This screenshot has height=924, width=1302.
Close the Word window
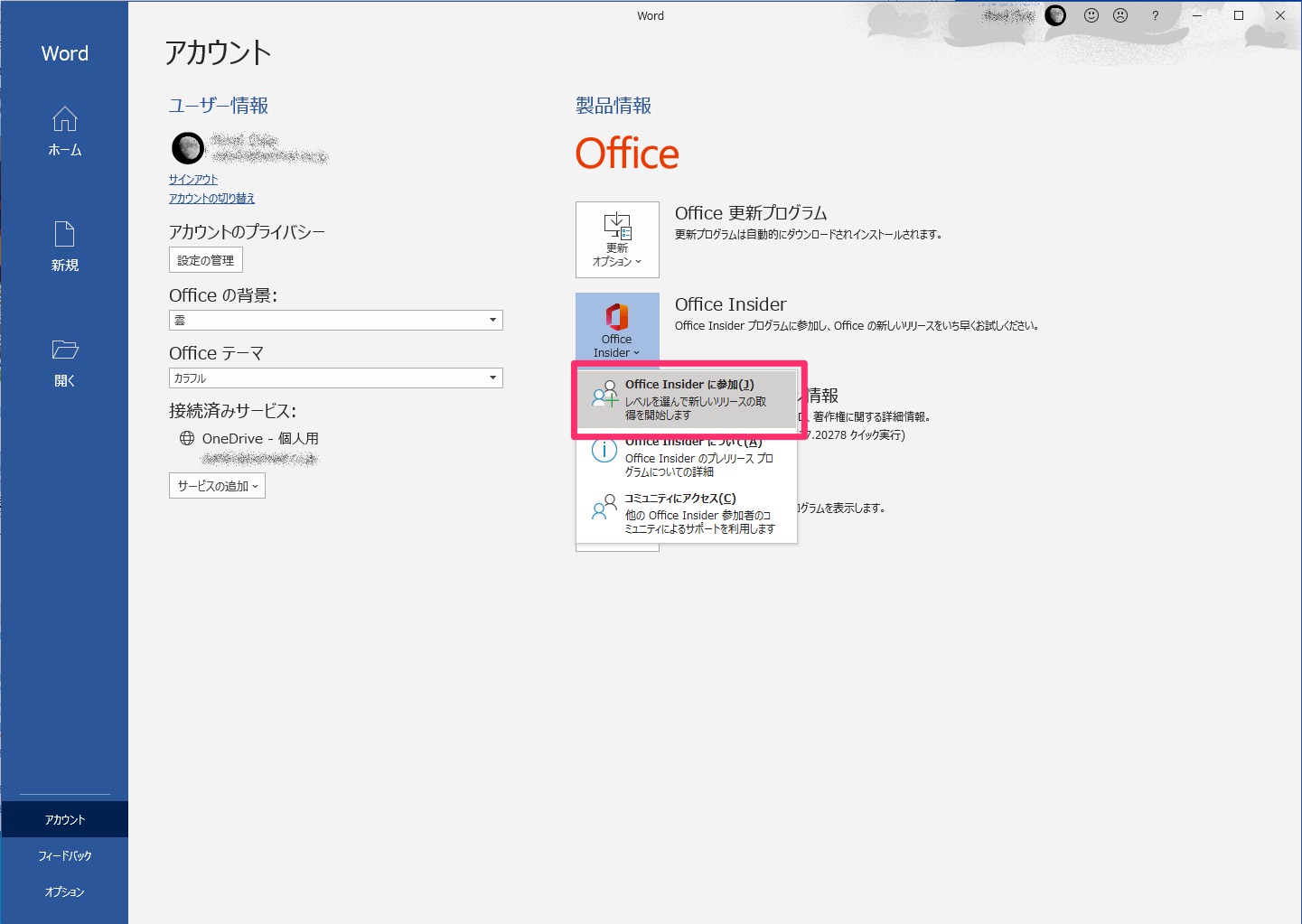tap(1280, 15)
